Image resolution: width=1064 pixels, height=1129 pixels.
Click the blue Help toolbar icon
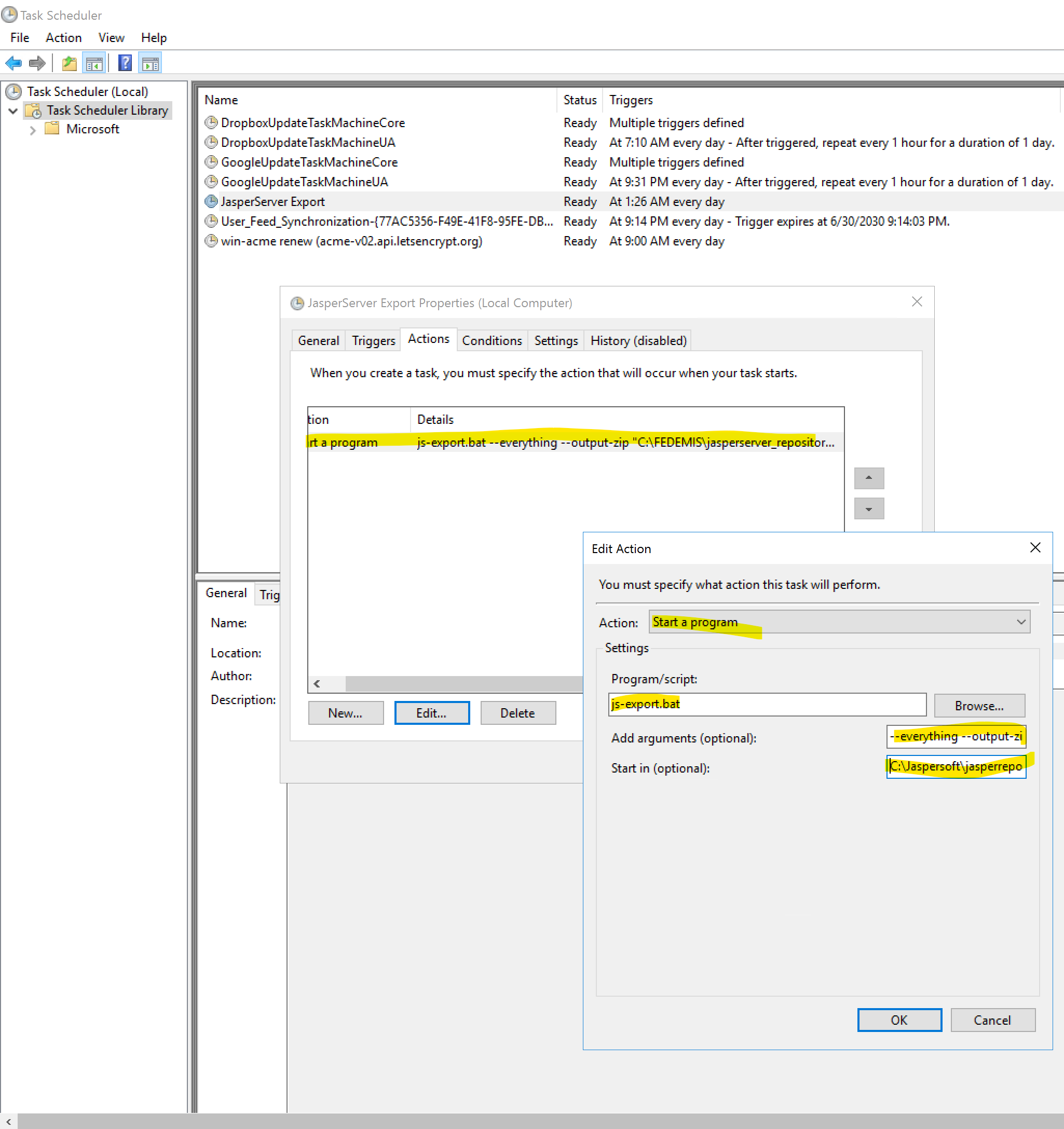(125, 63)
